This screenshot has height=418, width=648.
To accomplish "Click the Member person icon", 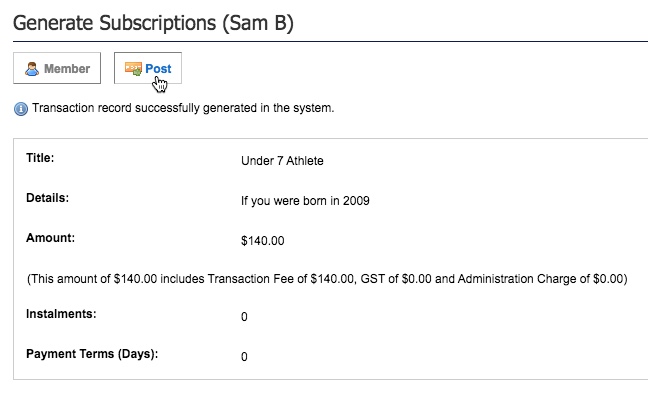I will (33, 69).
